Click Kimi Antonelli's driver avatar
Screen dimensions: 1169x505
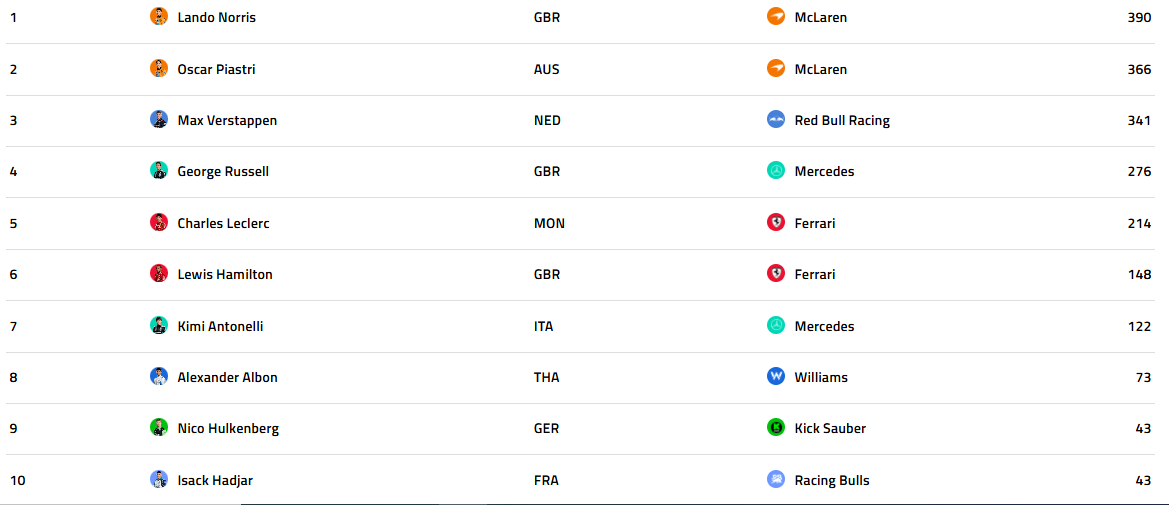pos(159,326)
